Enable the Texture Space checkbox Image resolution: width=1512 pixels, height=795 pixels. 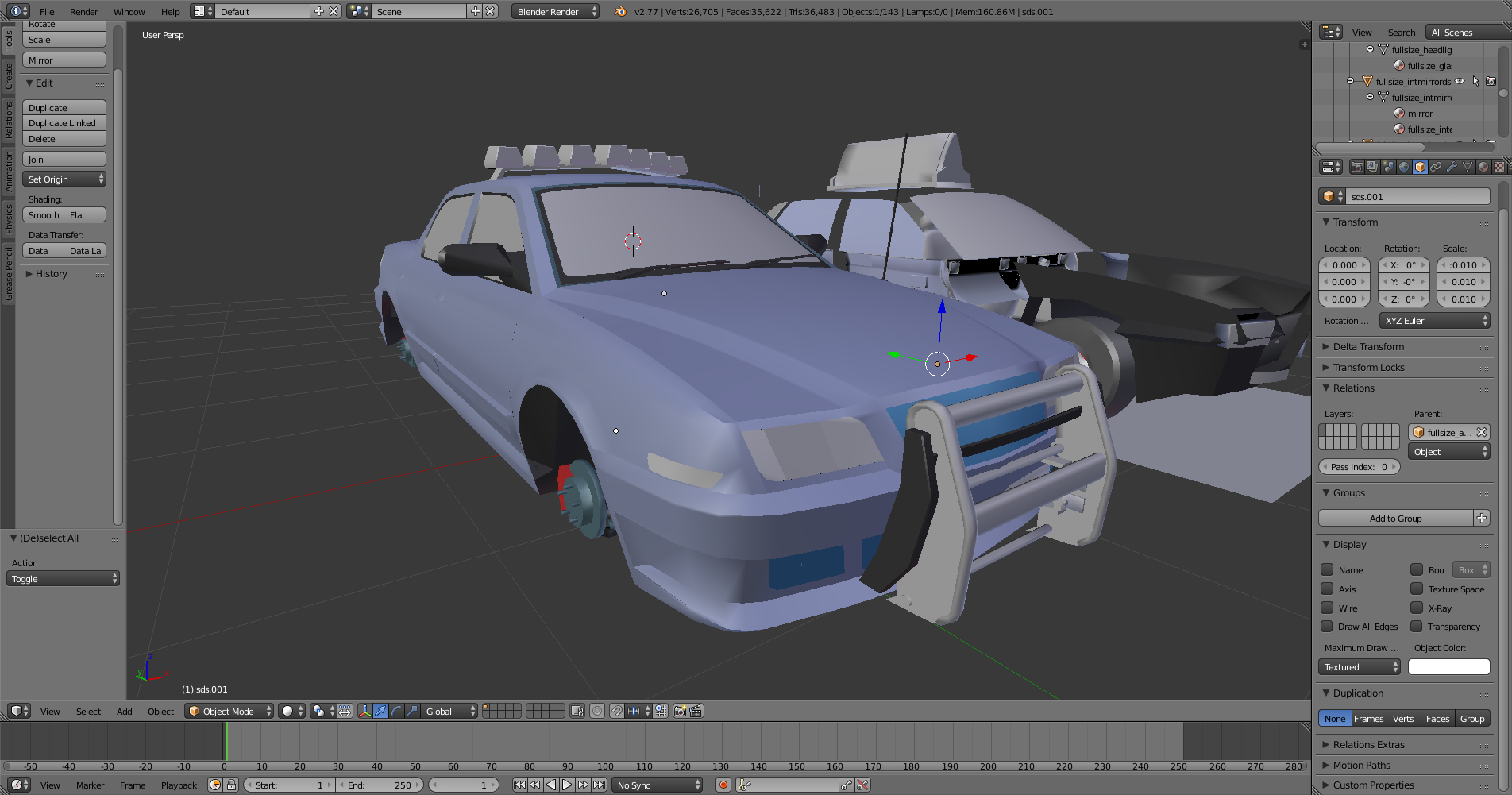[x=1417, y=589]
